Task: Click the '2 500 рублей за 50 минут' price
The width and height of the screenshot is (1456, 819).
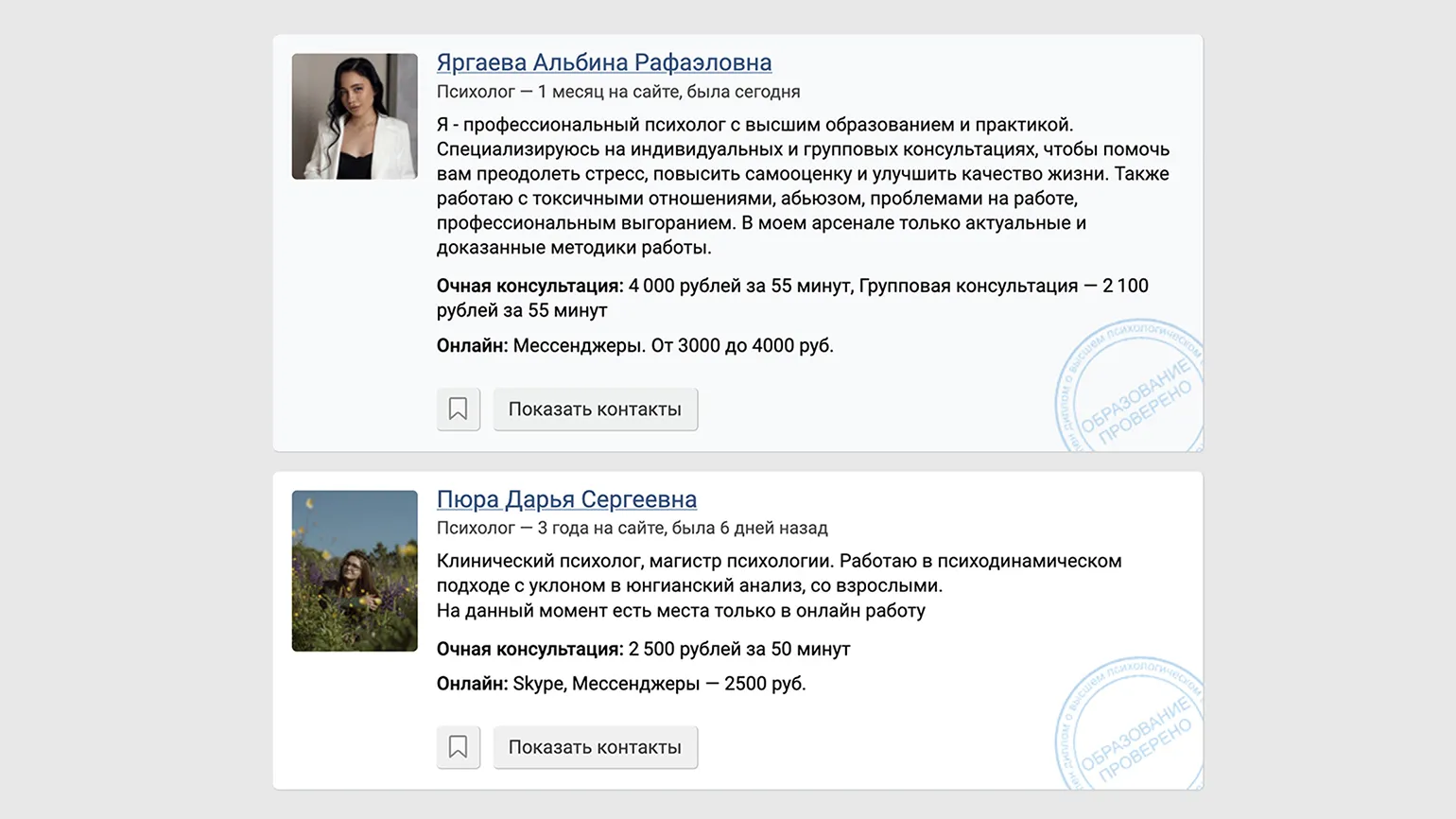Action: [738, 649]
